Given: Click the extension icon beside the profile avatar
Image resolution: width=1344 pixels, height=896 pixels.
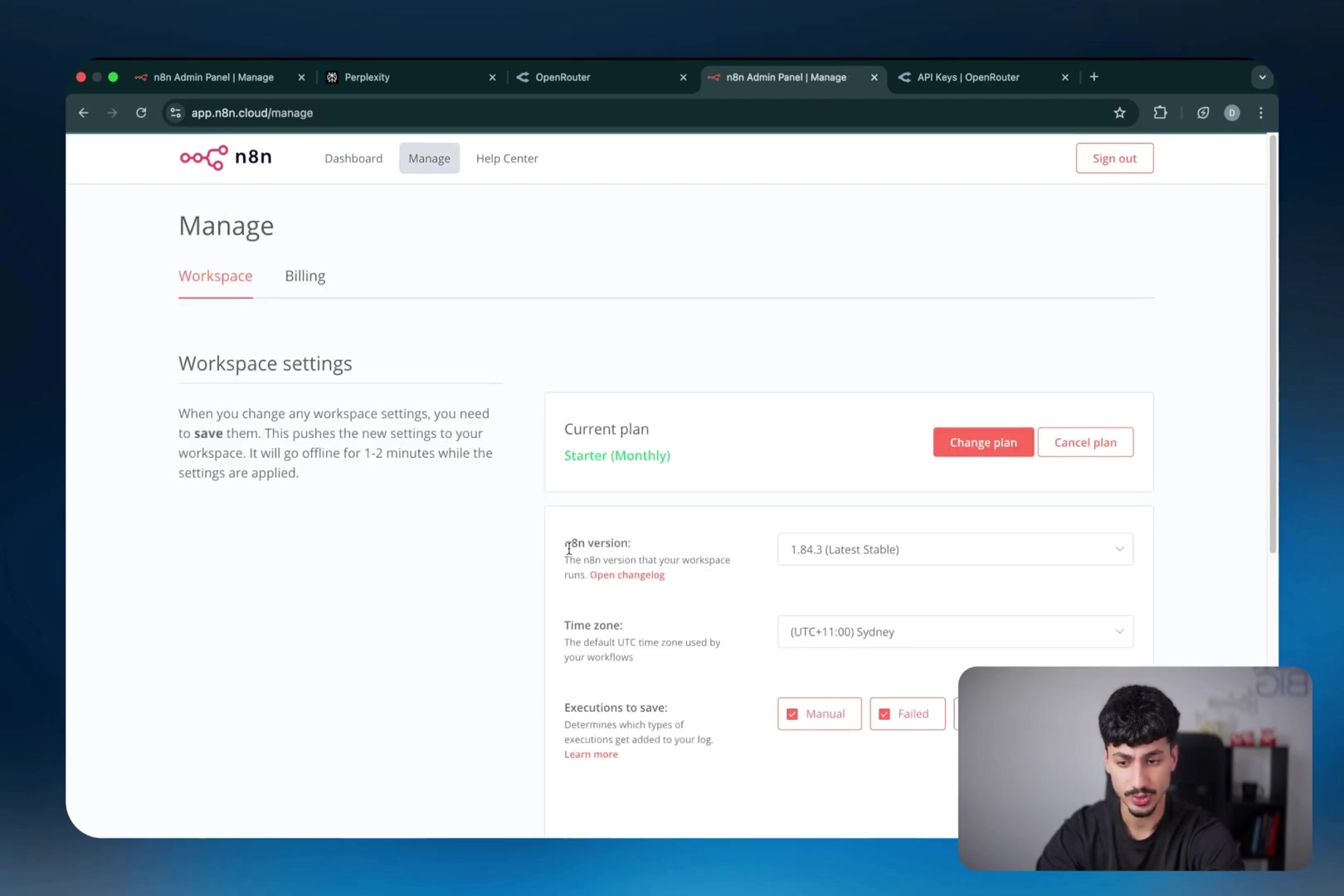Looking at the screenshot, I should pos(1203,113).
